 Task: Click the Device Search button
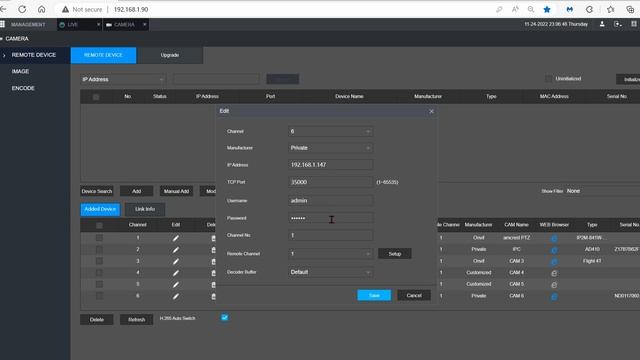tap(97, 191)
